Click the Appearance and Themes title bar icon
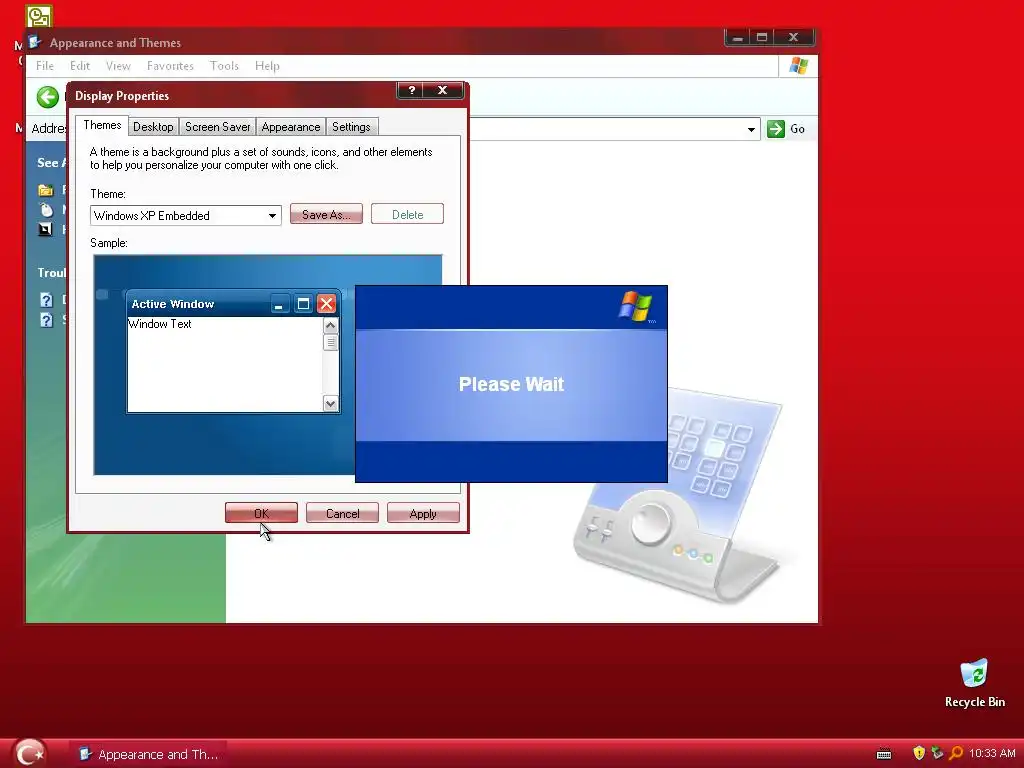This screenshot has height=768, width=1024. tap(35, 42)
